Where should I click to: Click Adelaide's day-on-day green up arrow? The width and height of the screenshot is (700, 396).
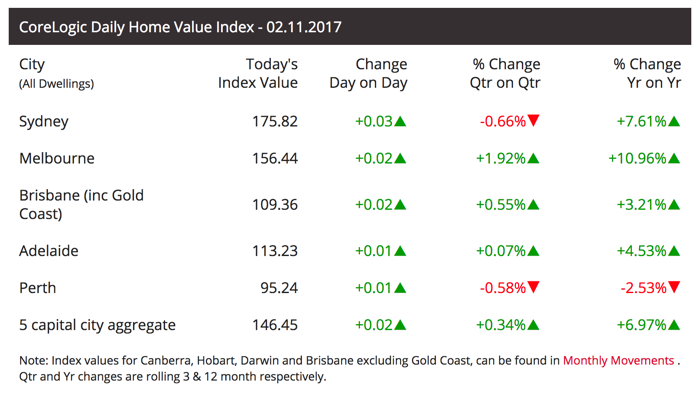400,250
